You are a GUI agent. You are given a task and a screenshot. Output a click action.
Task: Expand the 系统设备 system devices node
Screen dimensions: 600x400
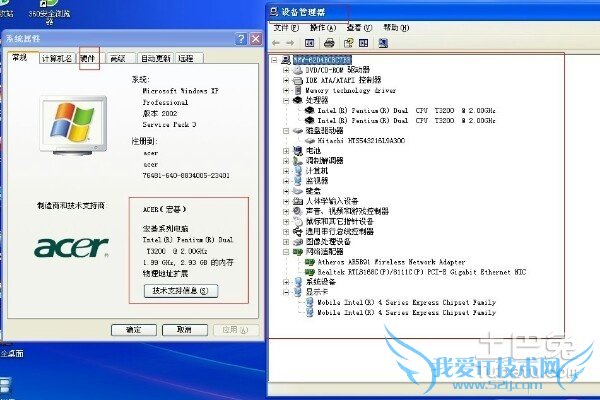pos(286,282)
